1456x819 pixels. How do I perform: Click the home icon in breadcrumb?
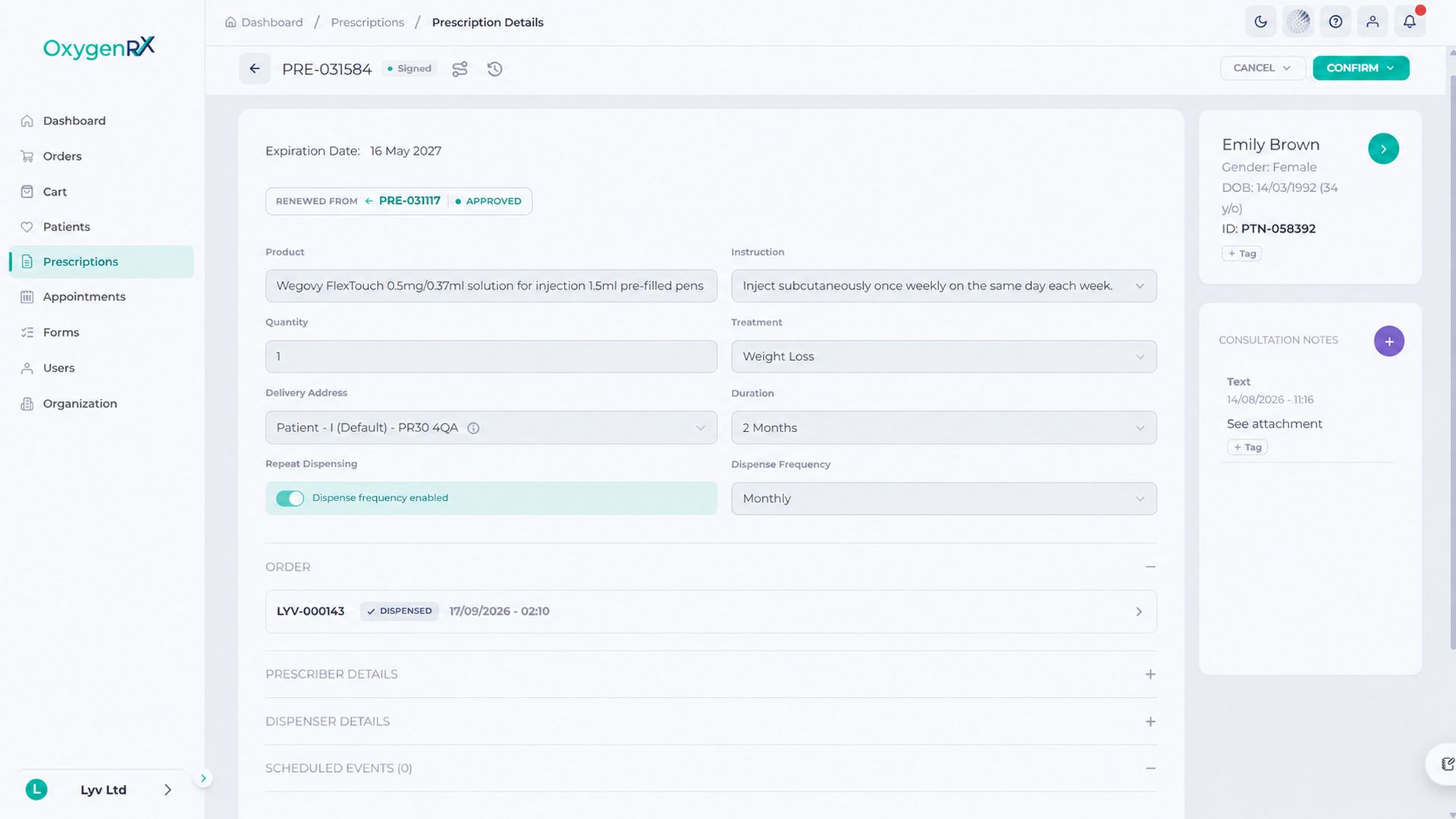(x=231, y=22)
